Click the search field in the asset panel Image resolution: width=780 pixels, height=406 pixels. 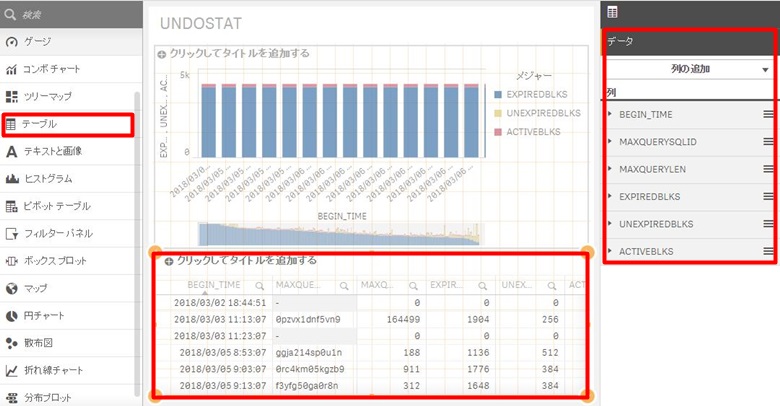click(70, 12)
